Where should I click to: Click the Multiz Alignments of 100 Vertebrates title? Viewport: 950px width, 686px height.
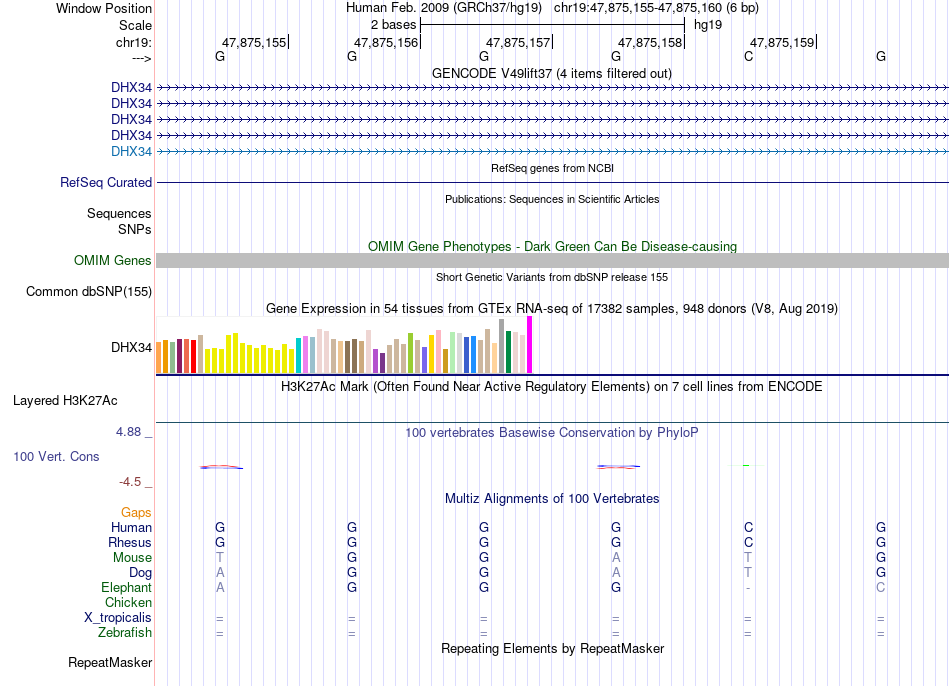click(x=552, y=499)
